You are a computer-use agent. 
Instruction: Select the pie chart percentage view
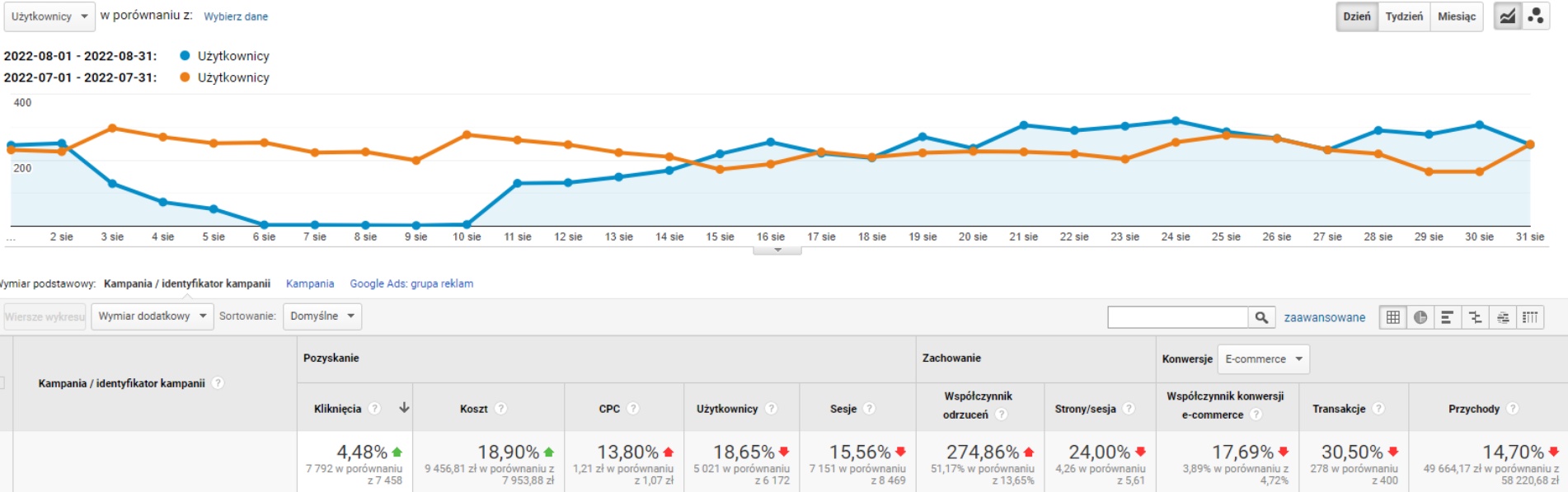1420,317
